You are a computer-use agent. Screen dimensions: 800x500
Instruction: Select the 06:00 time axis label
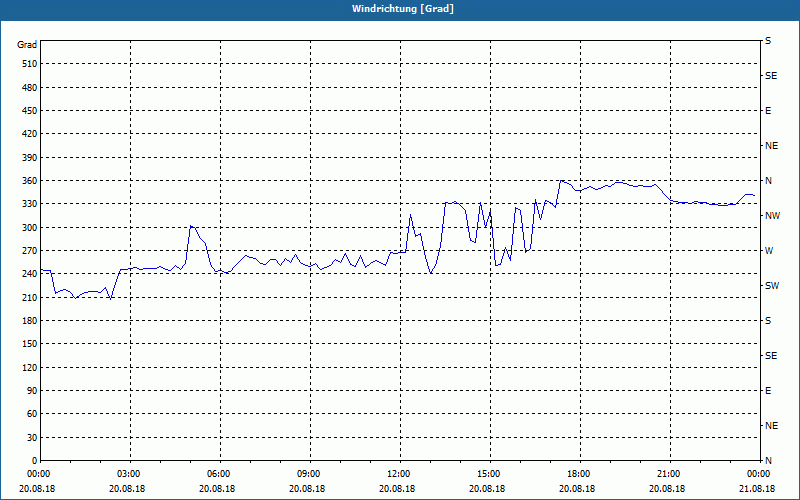[219, 474]
